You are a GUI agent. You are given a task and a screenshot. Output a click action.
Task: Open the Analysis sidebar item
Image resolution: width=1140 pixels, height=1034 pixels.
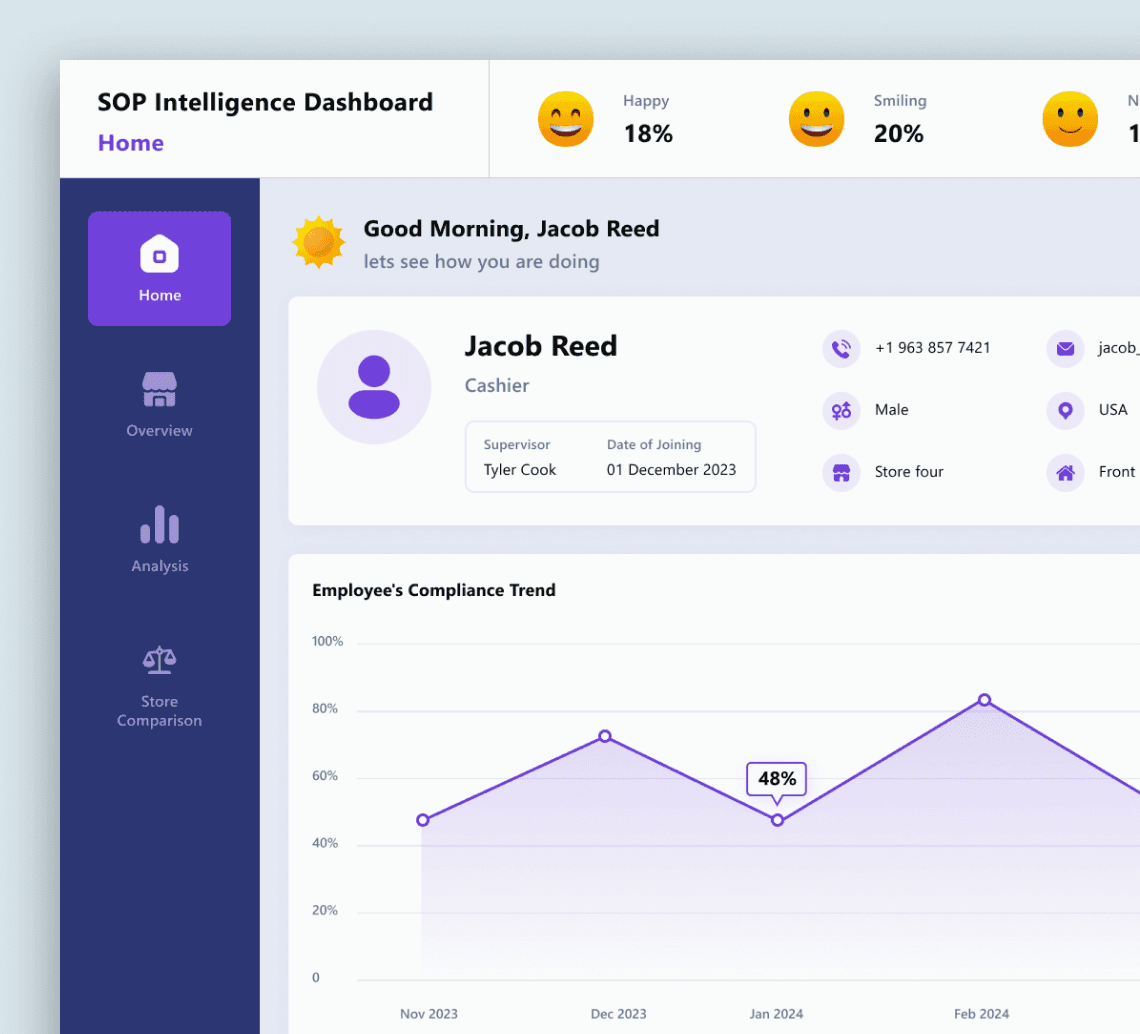[159, 540]
